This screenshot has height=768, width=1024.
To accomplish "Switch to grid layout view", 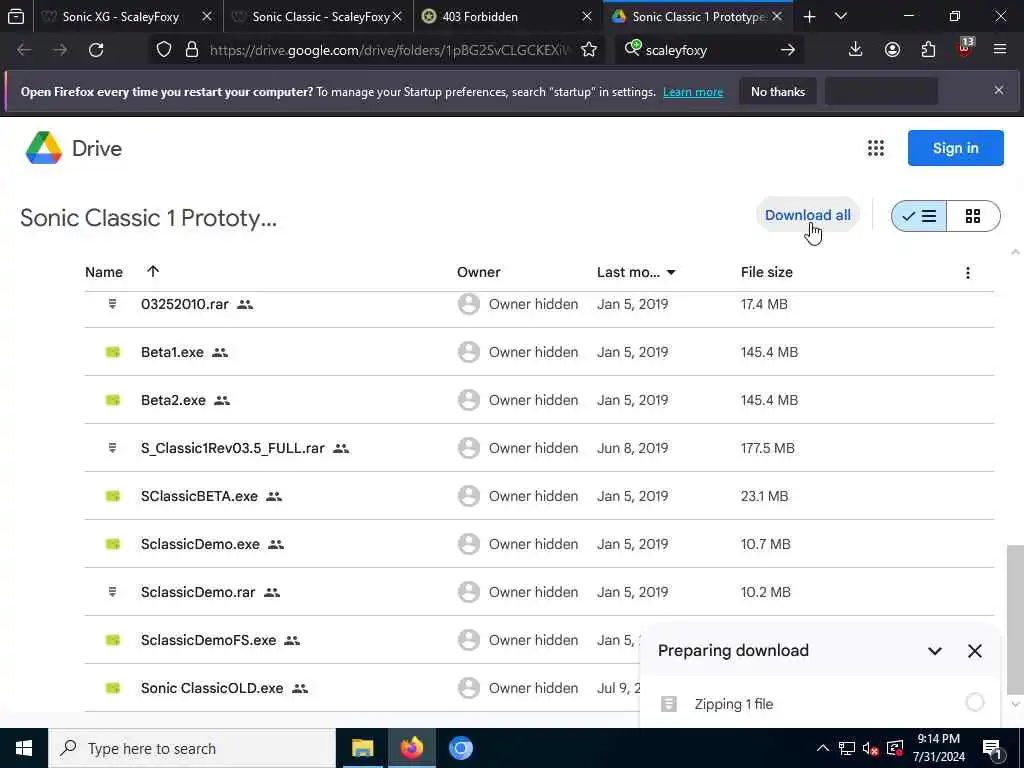I will coord(973,216).
